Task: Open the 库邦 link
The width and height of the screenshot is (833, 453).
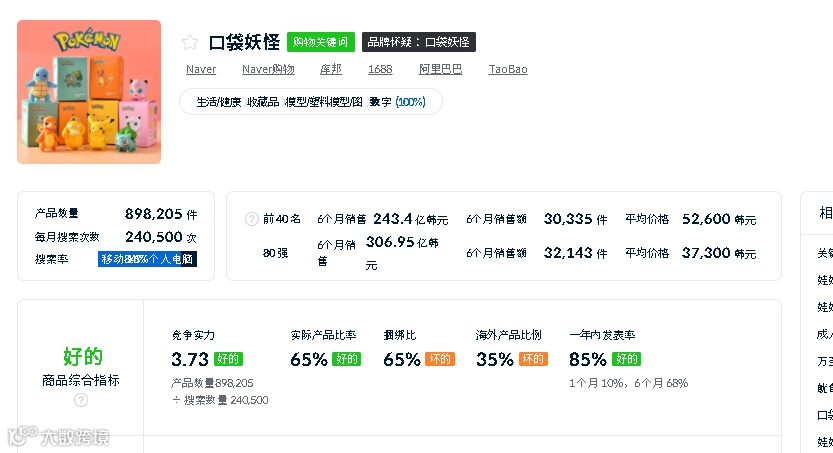Action: pyautogui.click(x=331, y=69)
